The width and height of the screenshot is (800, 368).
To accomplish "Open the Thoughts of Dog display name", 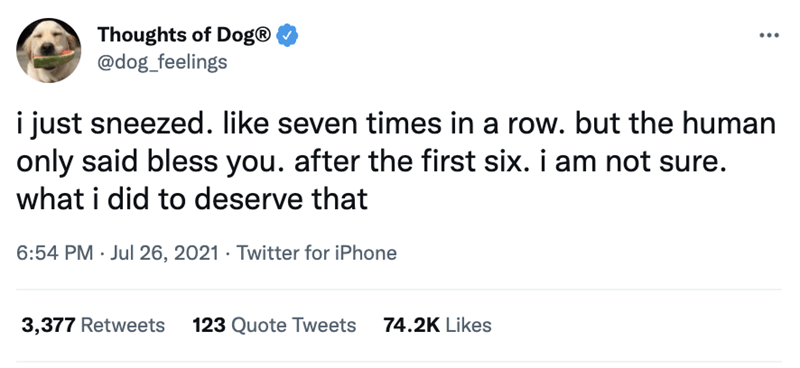I will pos(185,35).
